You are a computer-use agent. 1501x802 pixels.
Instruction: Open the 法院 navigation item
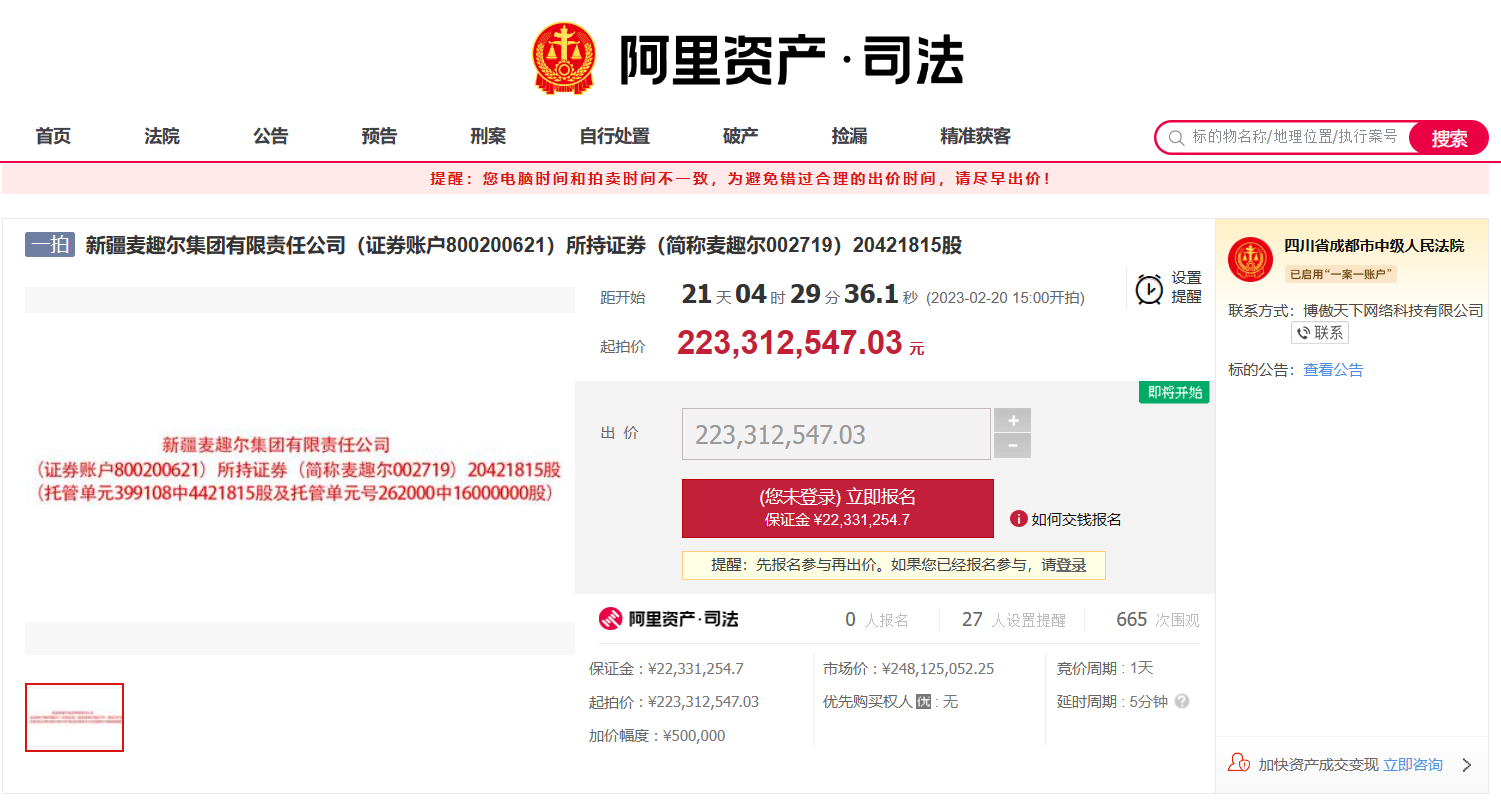point(162,136)
